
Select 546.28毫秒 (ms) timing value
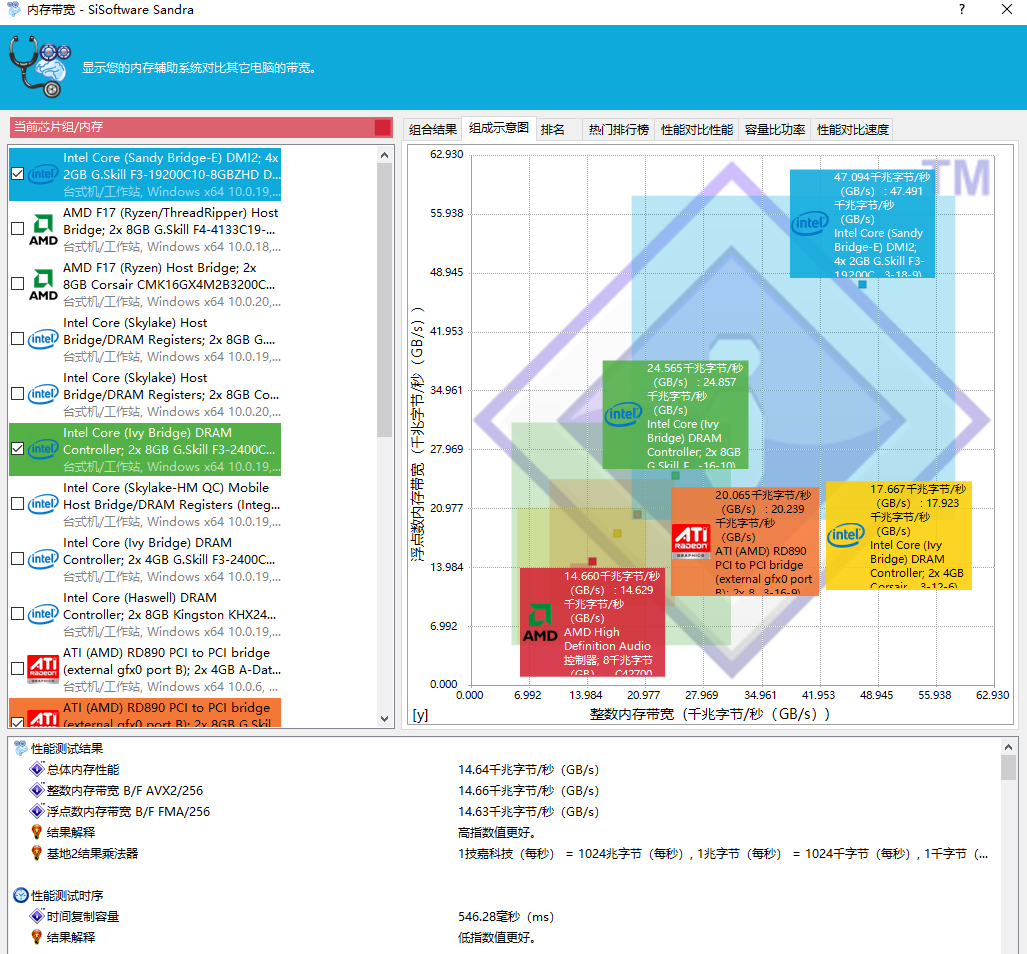[x=506, y=917]
